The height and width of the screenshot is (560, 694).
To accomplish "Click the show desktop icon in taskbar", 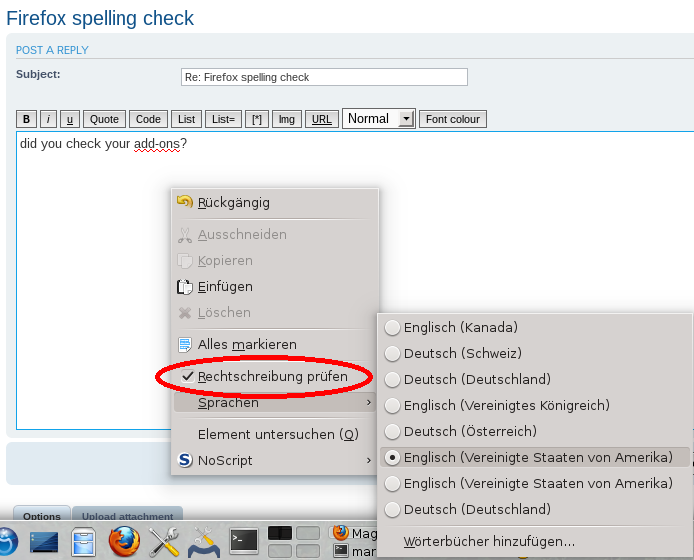I will pos(44,542).
